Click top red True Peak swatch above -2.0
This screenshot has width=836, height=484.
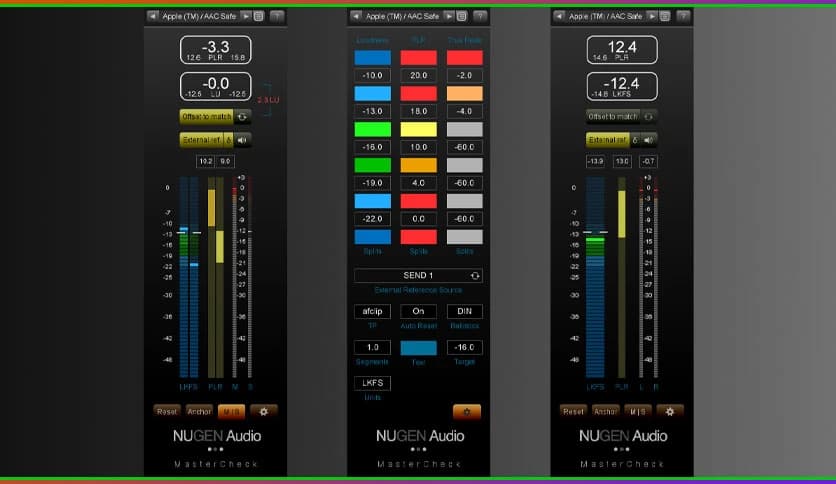pyautogui.click(x=464, y=58)
